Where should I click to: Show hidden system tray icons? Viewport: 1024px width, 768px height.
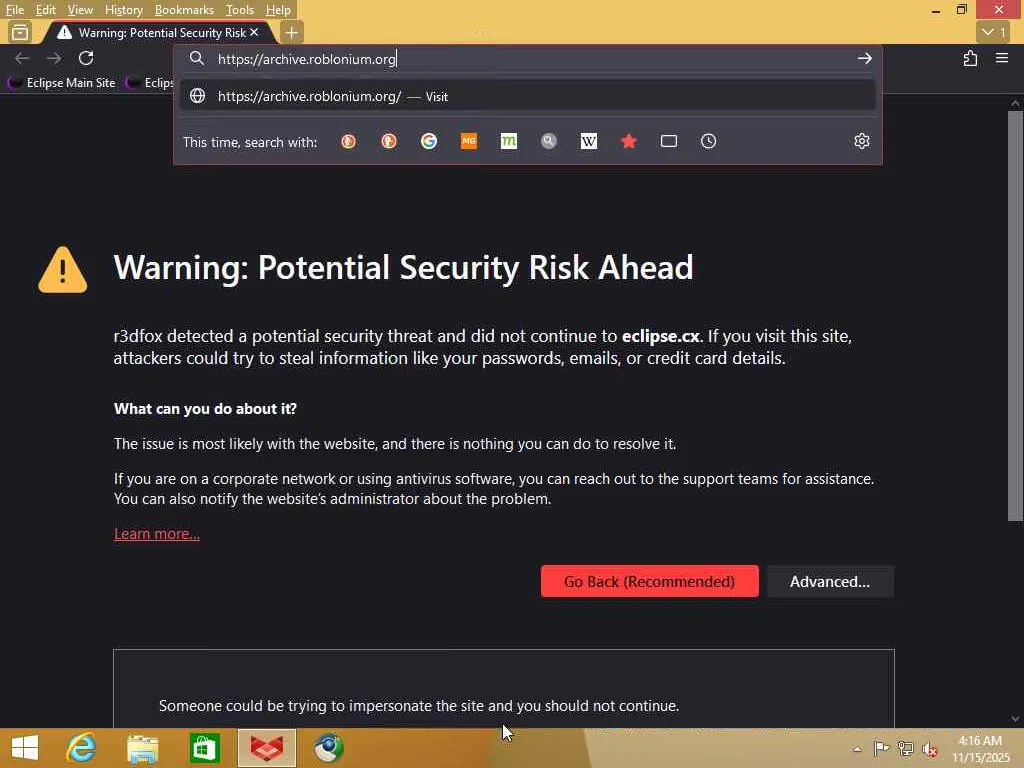pos(857,749)
